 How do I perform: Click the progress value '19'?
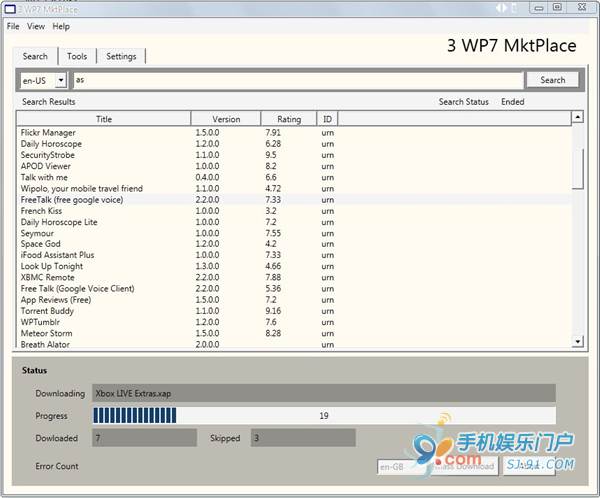tap(324, 415)
